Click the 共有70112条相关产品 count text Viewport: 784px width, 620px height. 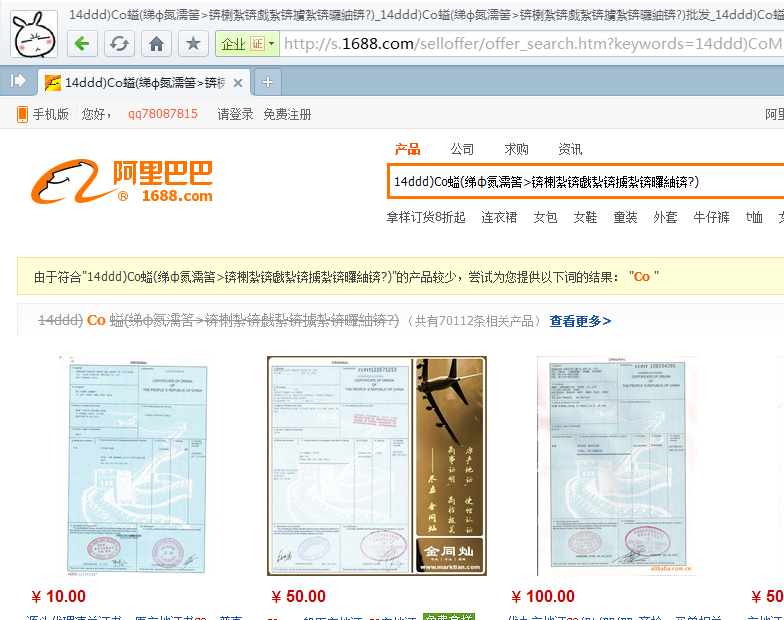pos(474,321)
